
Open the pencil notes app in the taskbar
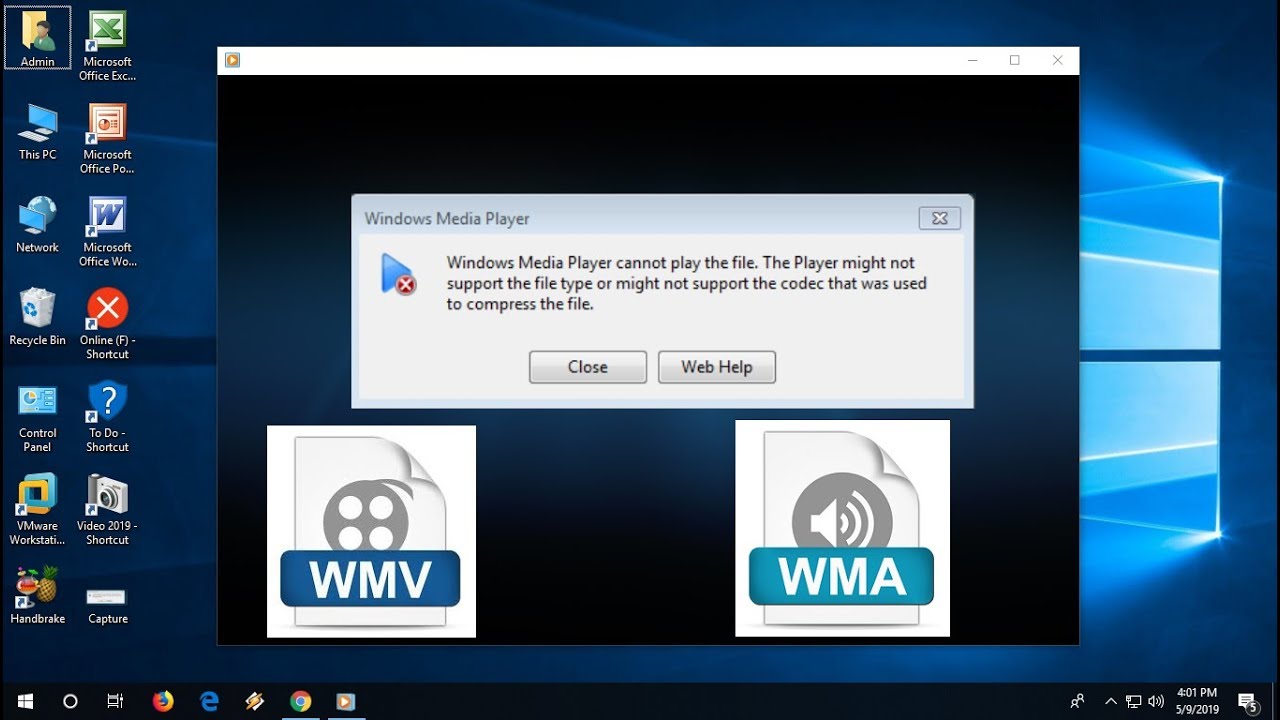pyautogui.click(x=255, y=701)
